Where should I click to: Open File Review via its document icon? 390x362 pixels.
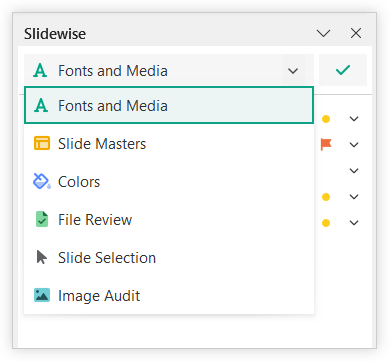click(42, 219)
